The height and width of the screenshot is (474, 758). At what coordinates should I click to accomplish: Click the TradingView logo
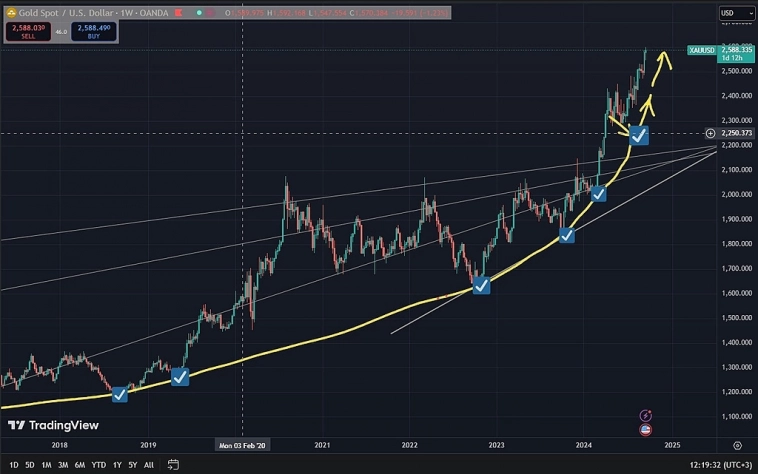click(53, 425)
